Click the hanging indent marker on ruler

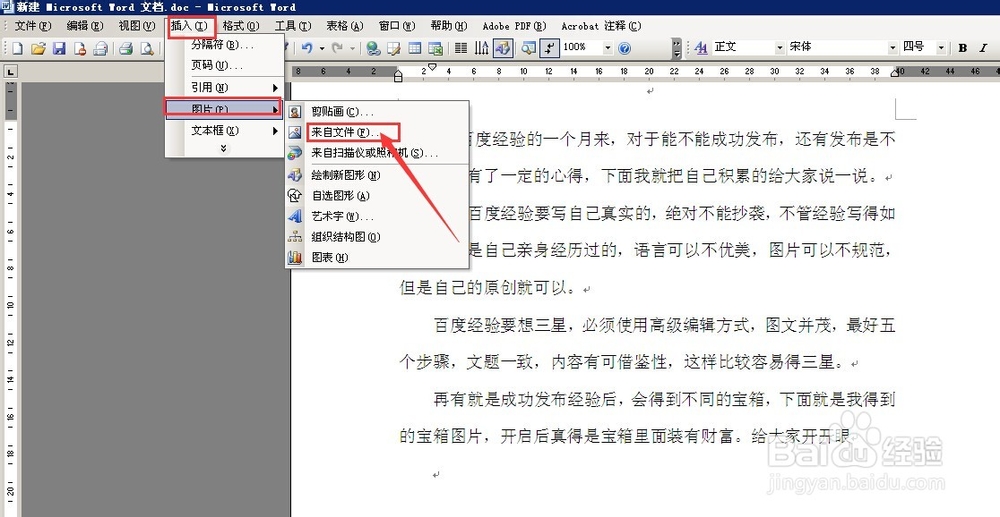[399, 75]
